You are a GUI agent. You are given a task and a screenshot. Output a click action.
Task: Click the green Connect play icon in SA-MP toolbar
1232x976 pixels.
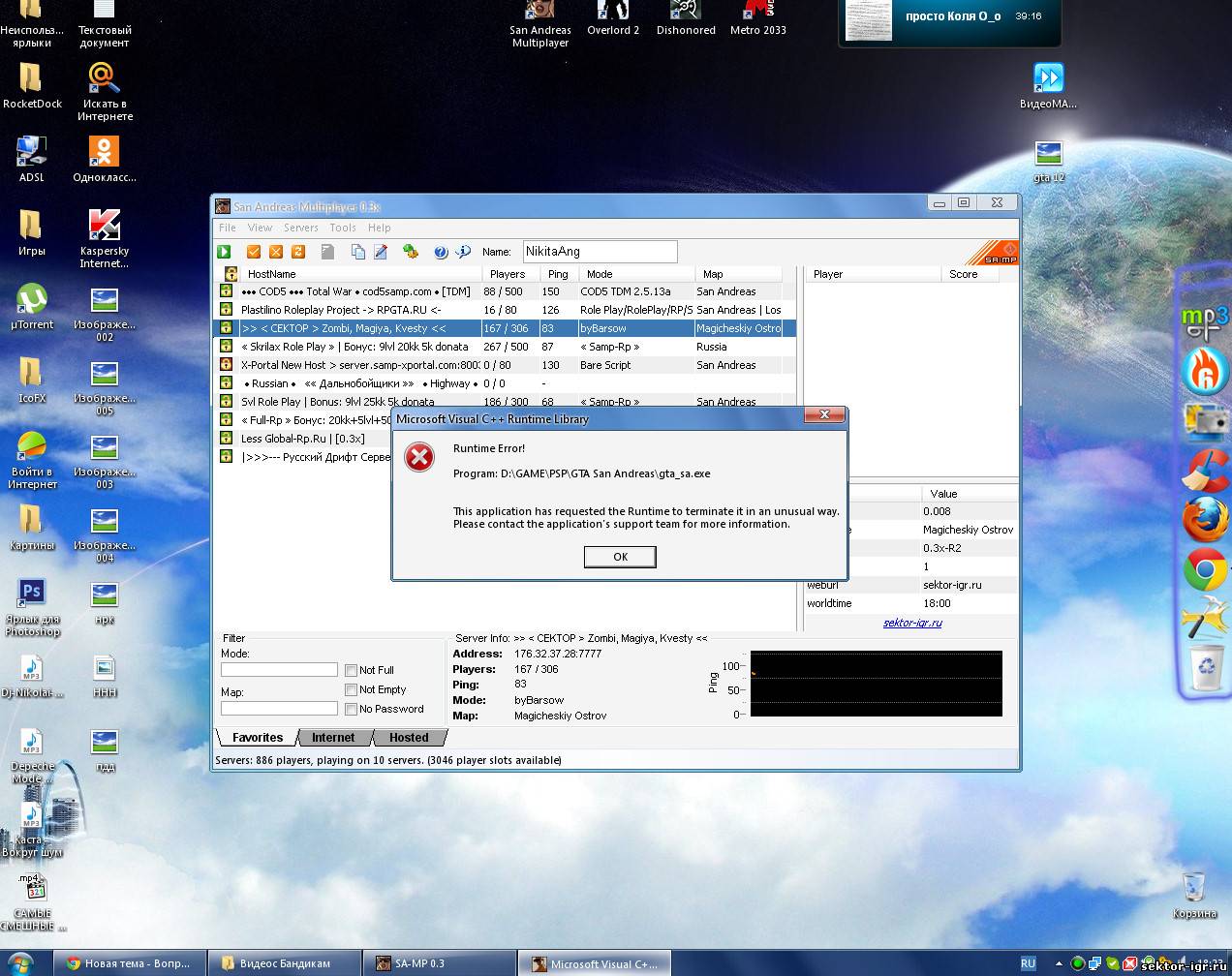coord(225,252)
